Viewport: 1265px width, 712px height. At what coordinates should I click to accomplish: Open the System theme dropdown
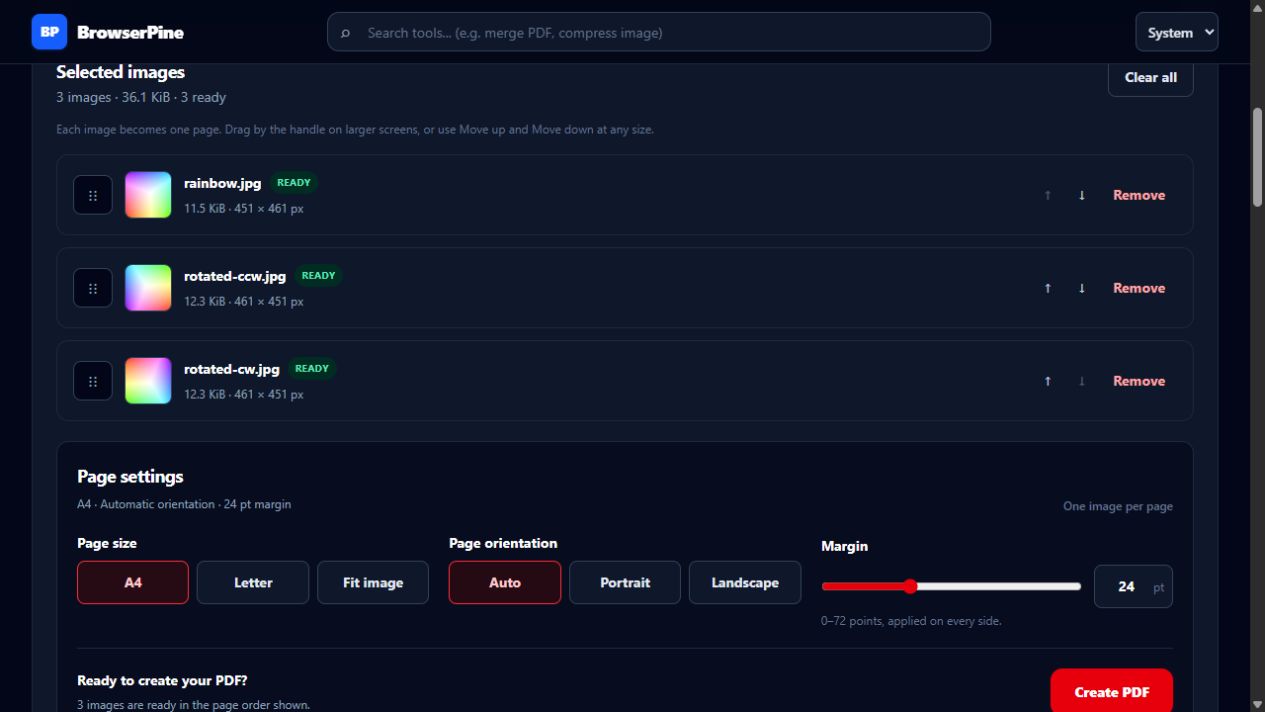tap(1177, 32)
